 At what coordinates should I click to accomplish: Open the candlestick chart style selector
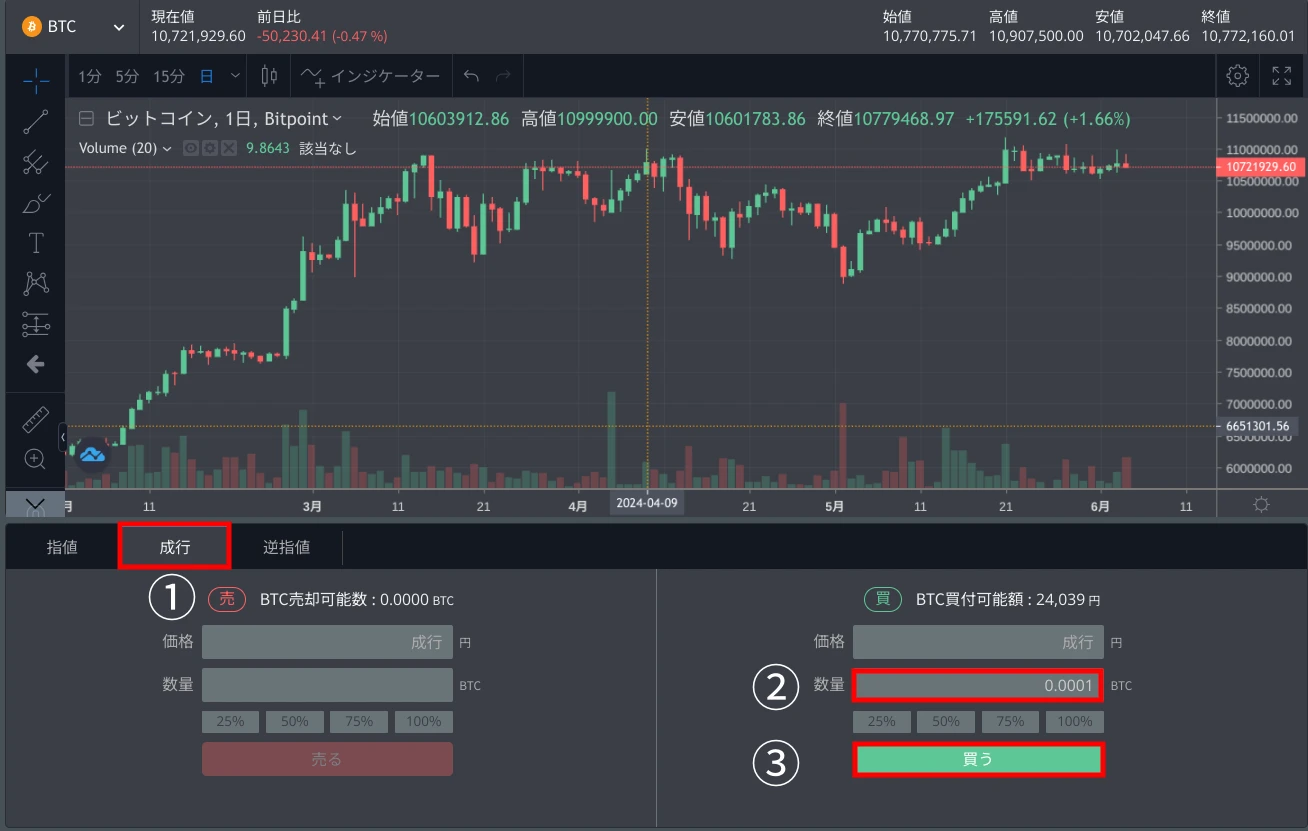[x=268, y=76]
